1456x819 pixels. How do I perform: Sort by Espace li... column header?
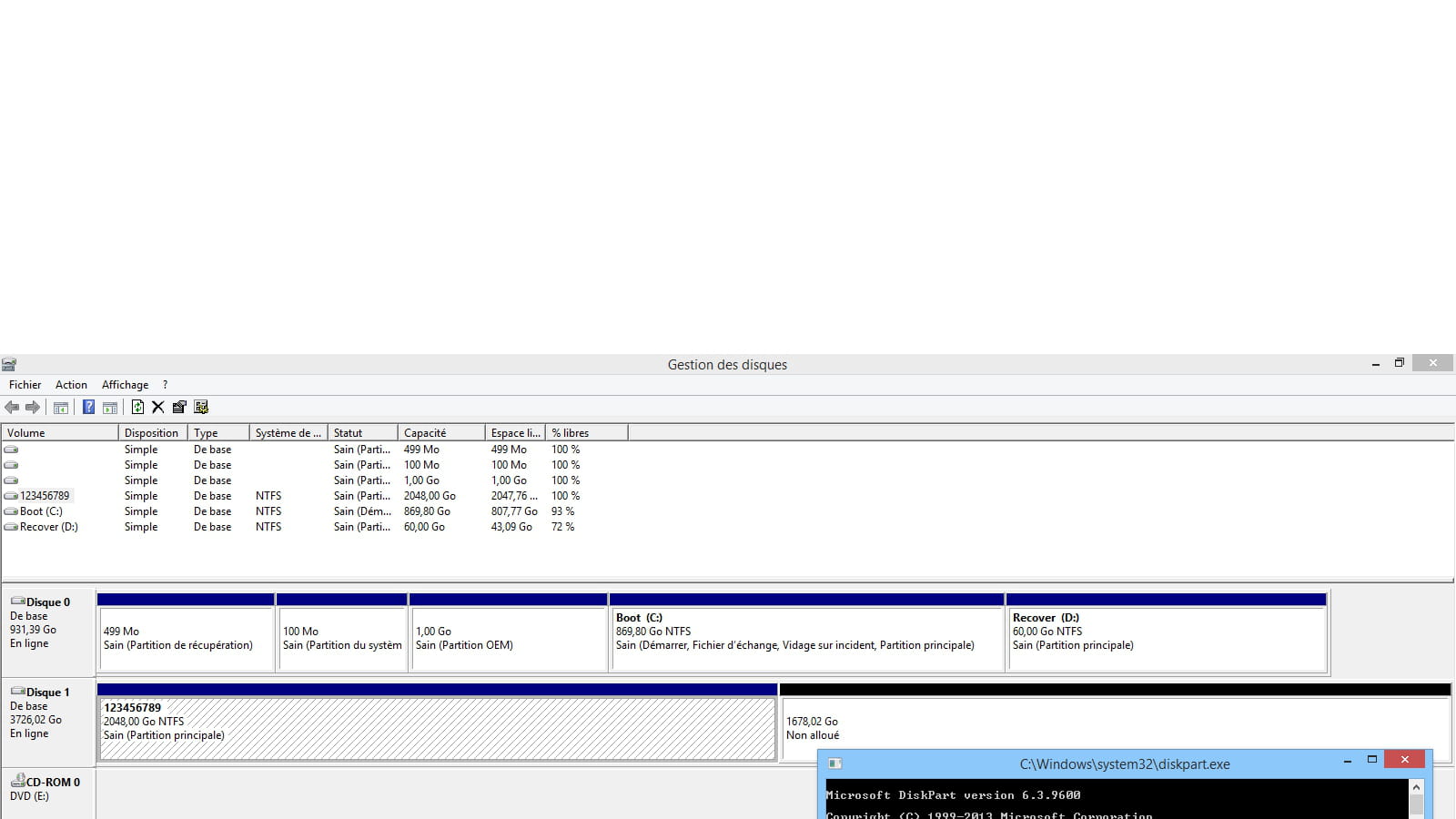click(515, 433)
